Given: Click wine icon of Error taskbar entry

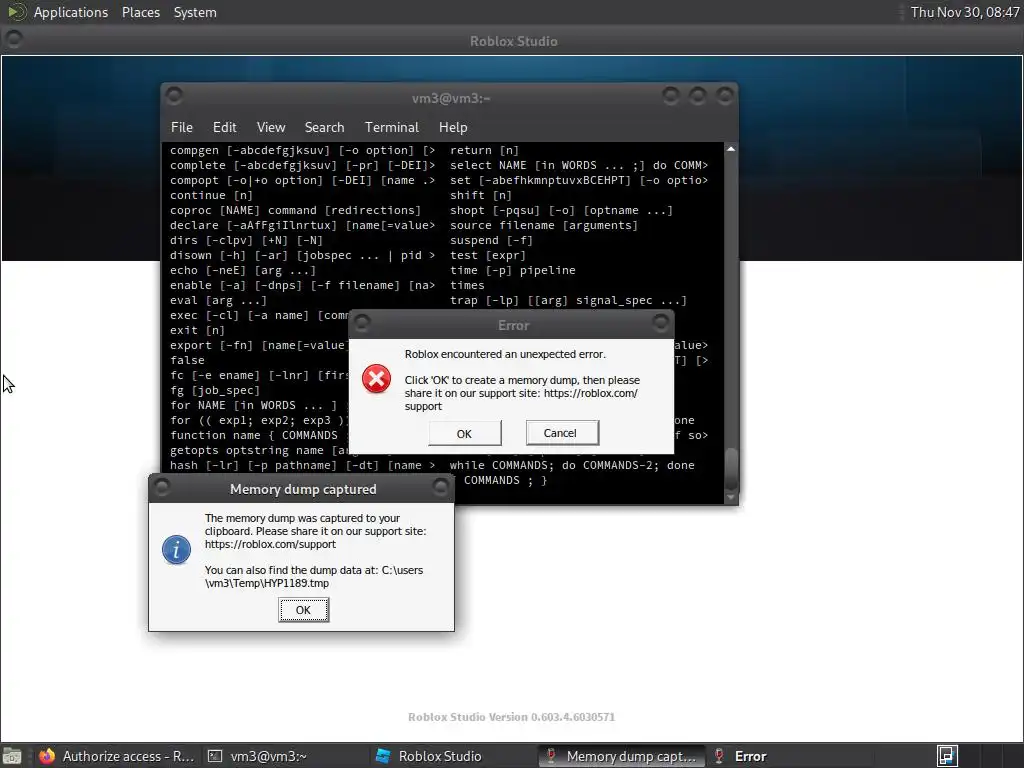Looking at the screenshot, I should pyautogui.click(x=719, y=756).
